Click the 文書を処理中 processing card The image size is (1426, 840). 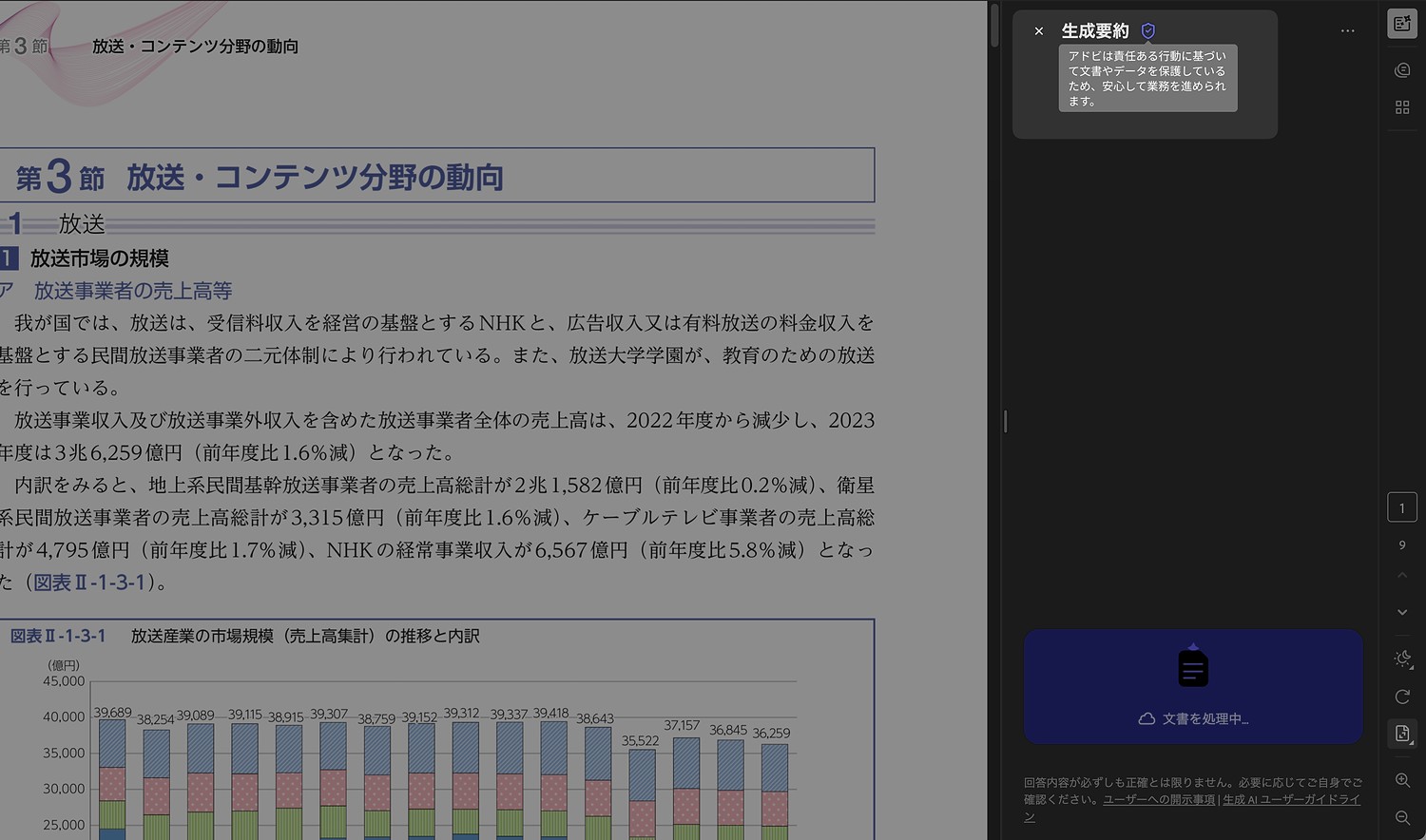click(1193, 686)
